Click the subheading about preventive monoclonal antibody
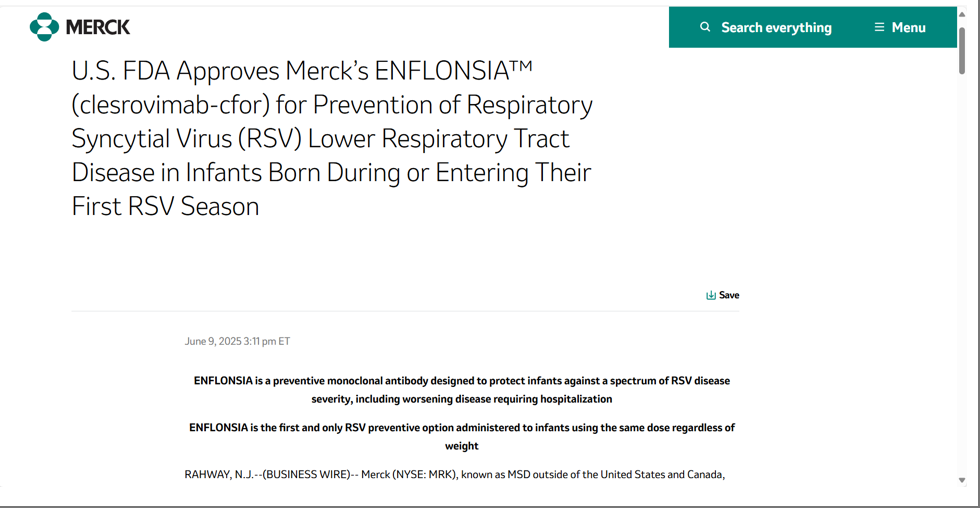The height and width of the screenshot is (508, 980). (x=462, y=390)
